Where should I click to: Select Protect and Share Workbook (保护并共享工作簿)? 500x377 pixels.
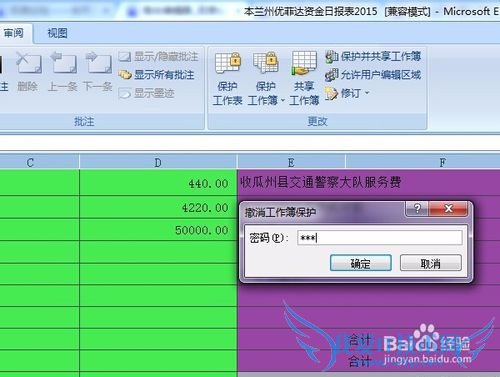pos(373,56)
